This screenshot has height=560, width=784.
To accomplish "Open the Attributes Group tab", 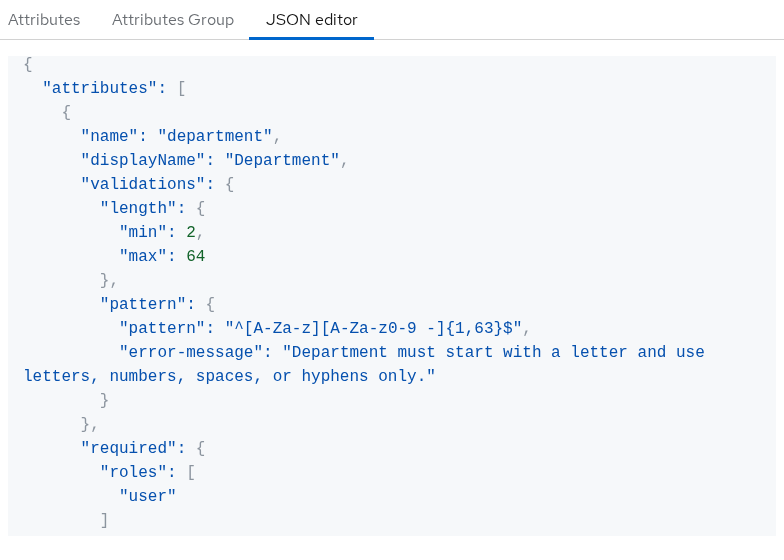I will coord(172,20).
